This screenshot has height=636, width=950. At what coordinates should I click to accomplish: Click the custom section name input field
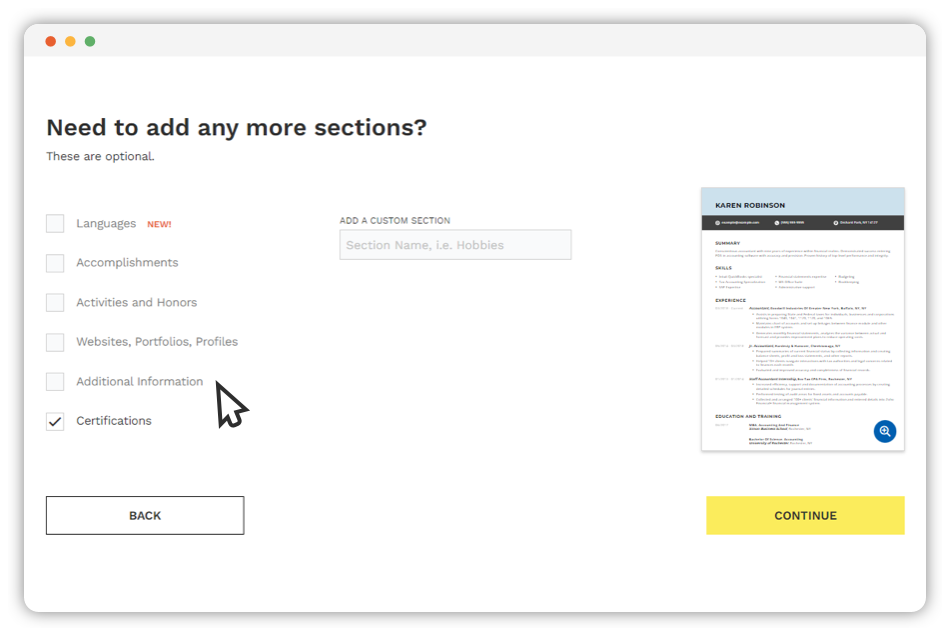tap(455, 244)
